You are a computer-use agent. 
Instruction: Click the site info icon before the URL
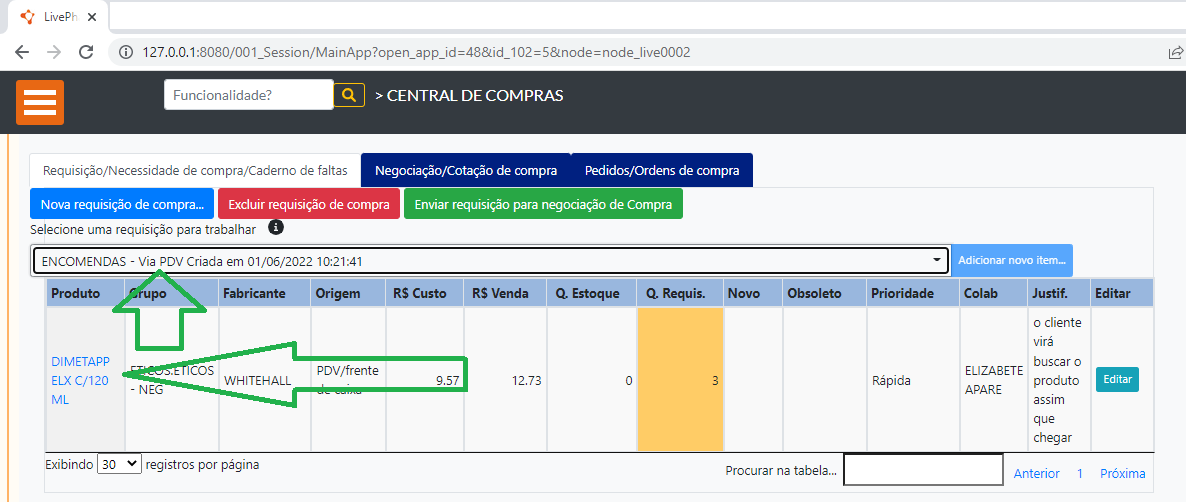coord(125,52)
